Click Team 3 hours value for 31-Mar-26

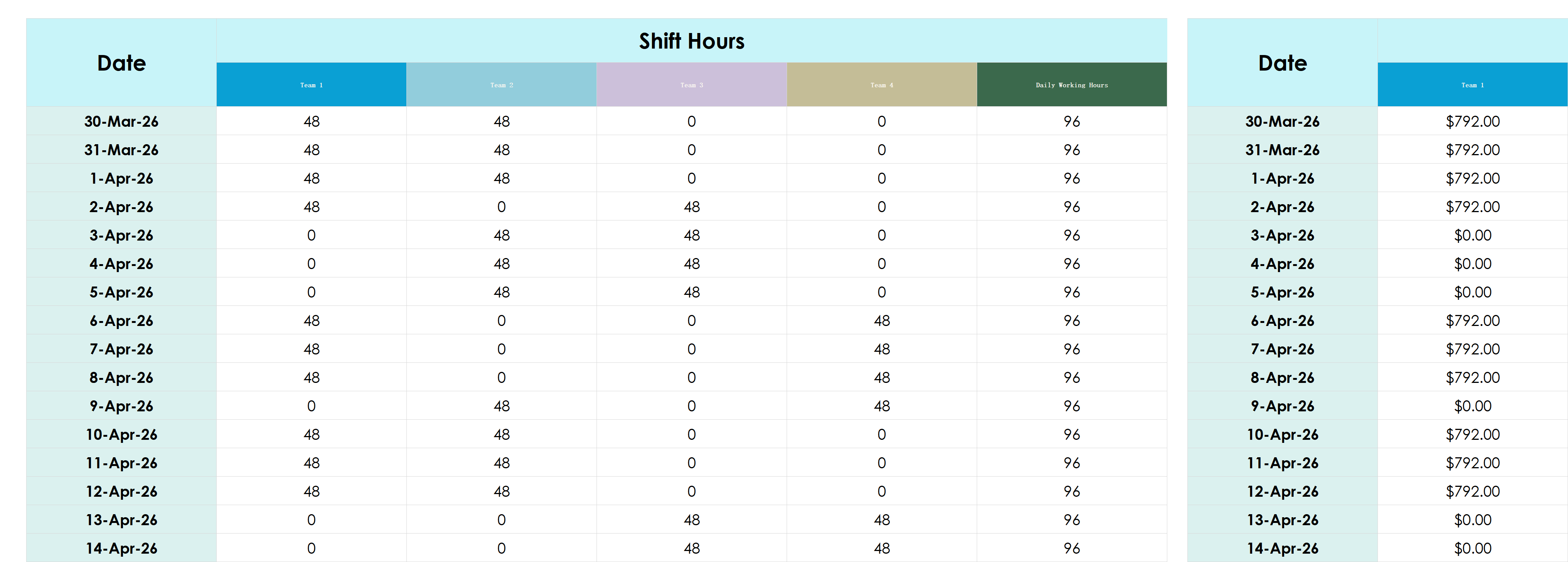(691, 150)
